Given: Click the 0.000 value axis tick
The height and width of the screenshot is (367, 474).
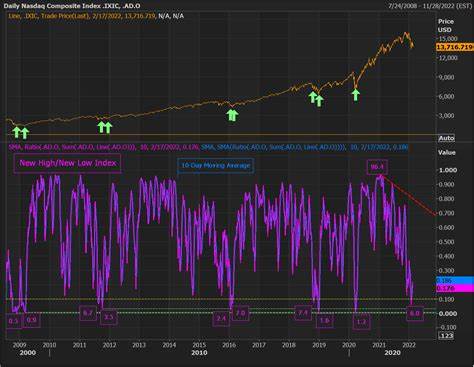Looking at the screenshot, I should point(448,314).
